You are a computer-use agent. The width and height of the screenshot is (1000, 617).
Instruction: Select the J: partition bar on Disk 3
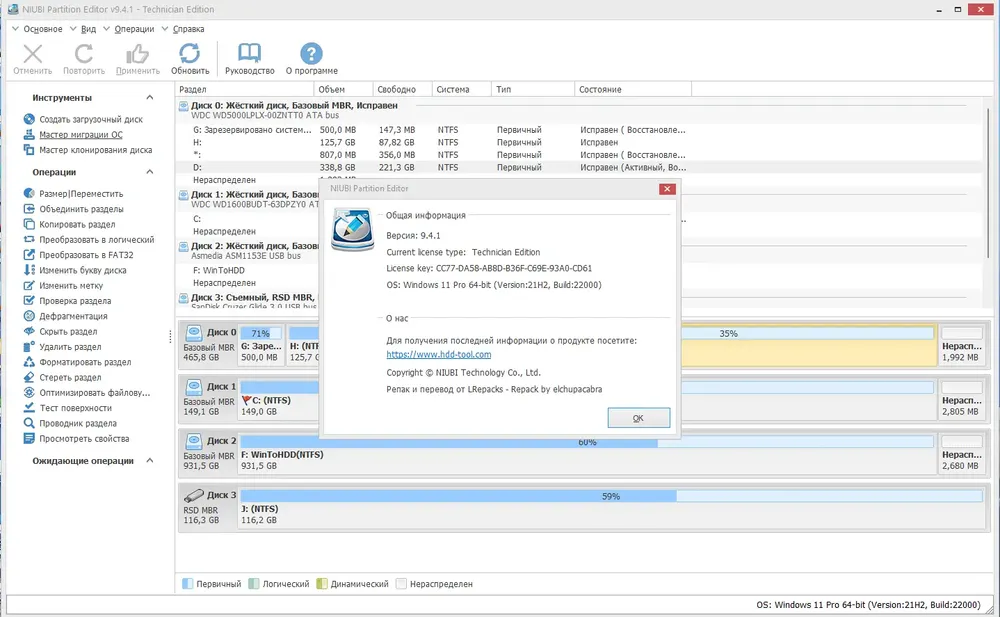(612, 508)
